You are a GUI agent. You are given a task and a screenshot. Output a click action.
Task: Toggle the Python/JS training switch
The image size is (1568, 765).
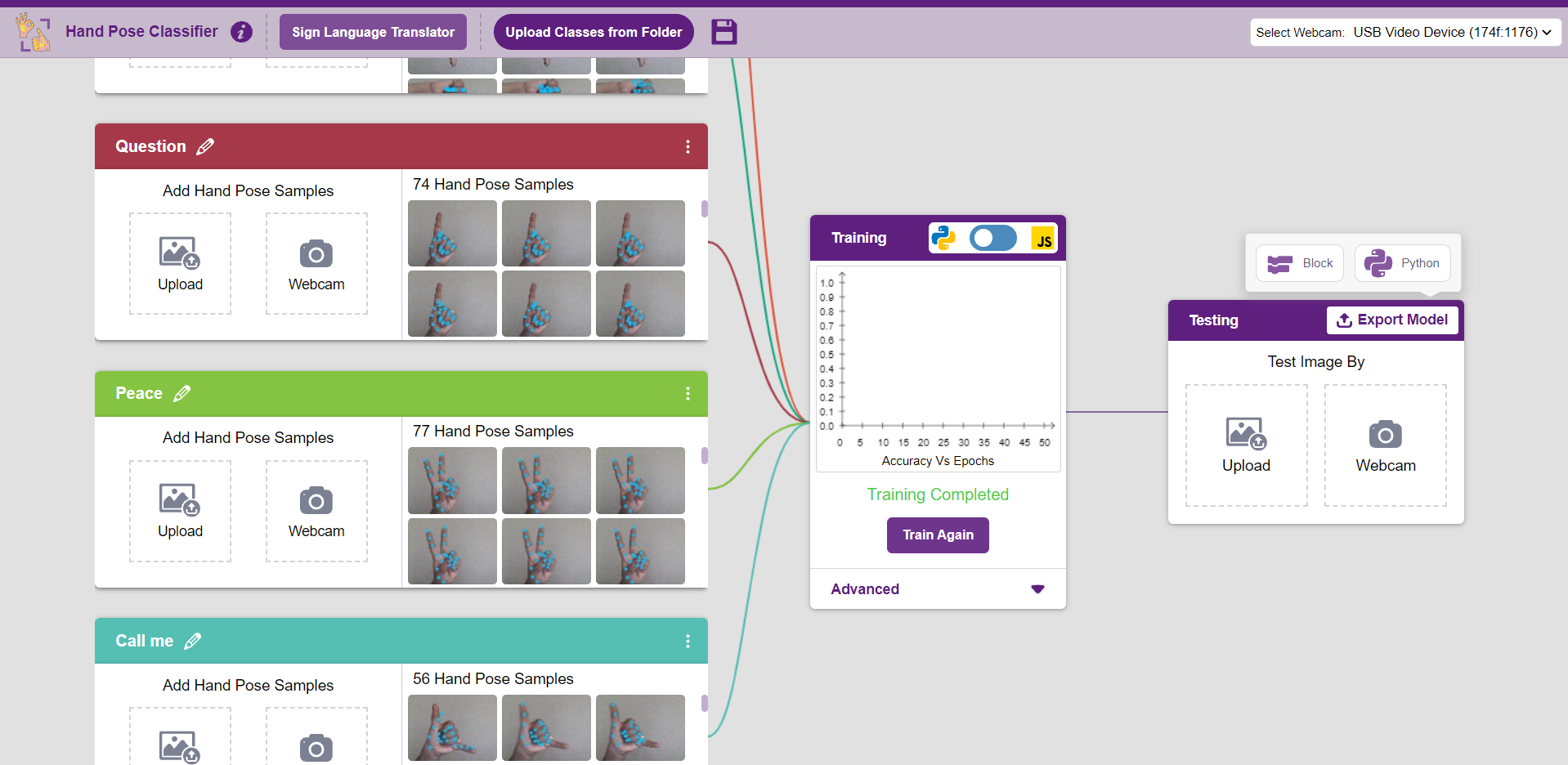(993, 238)
